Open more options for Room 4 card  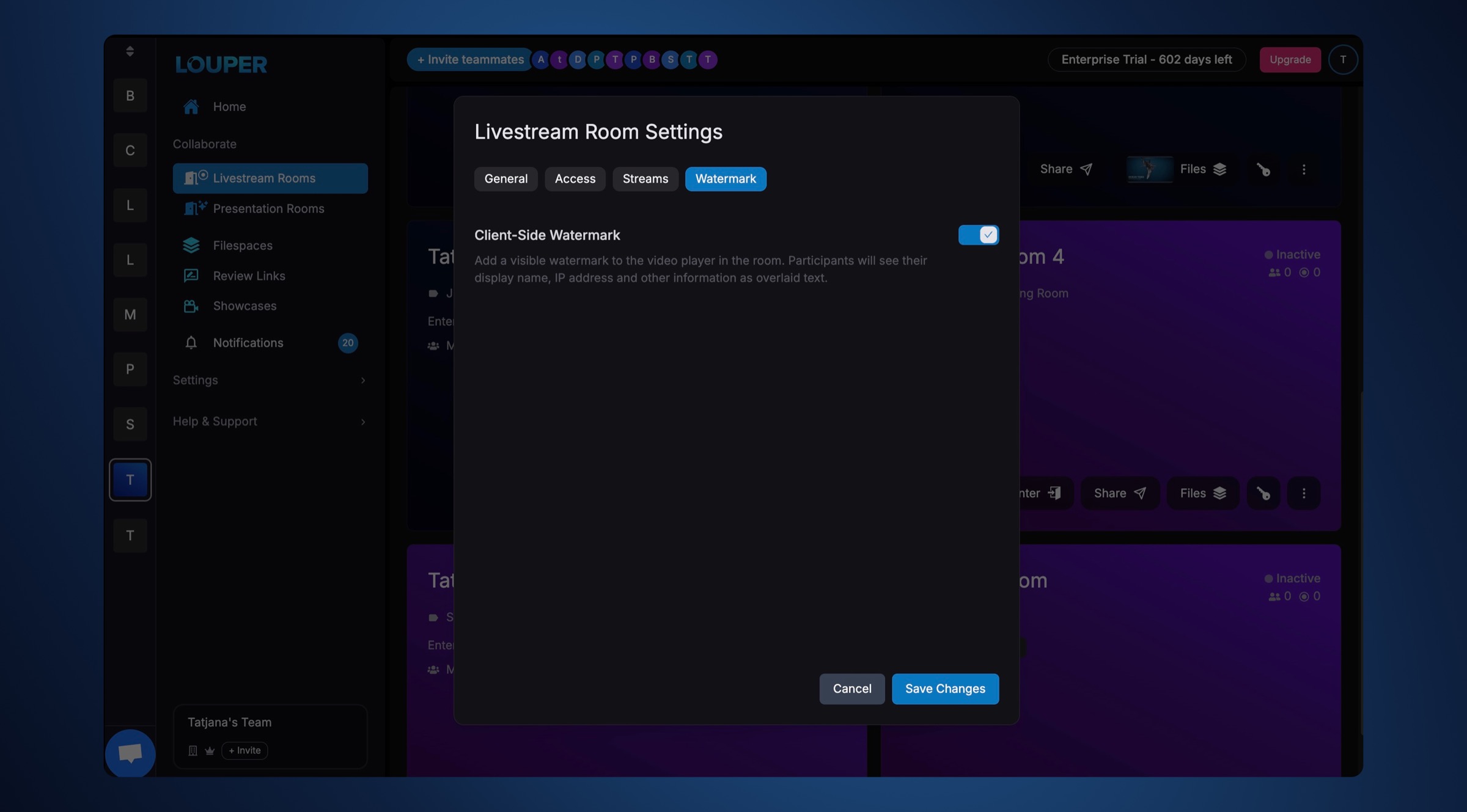tap(1303, 493)
